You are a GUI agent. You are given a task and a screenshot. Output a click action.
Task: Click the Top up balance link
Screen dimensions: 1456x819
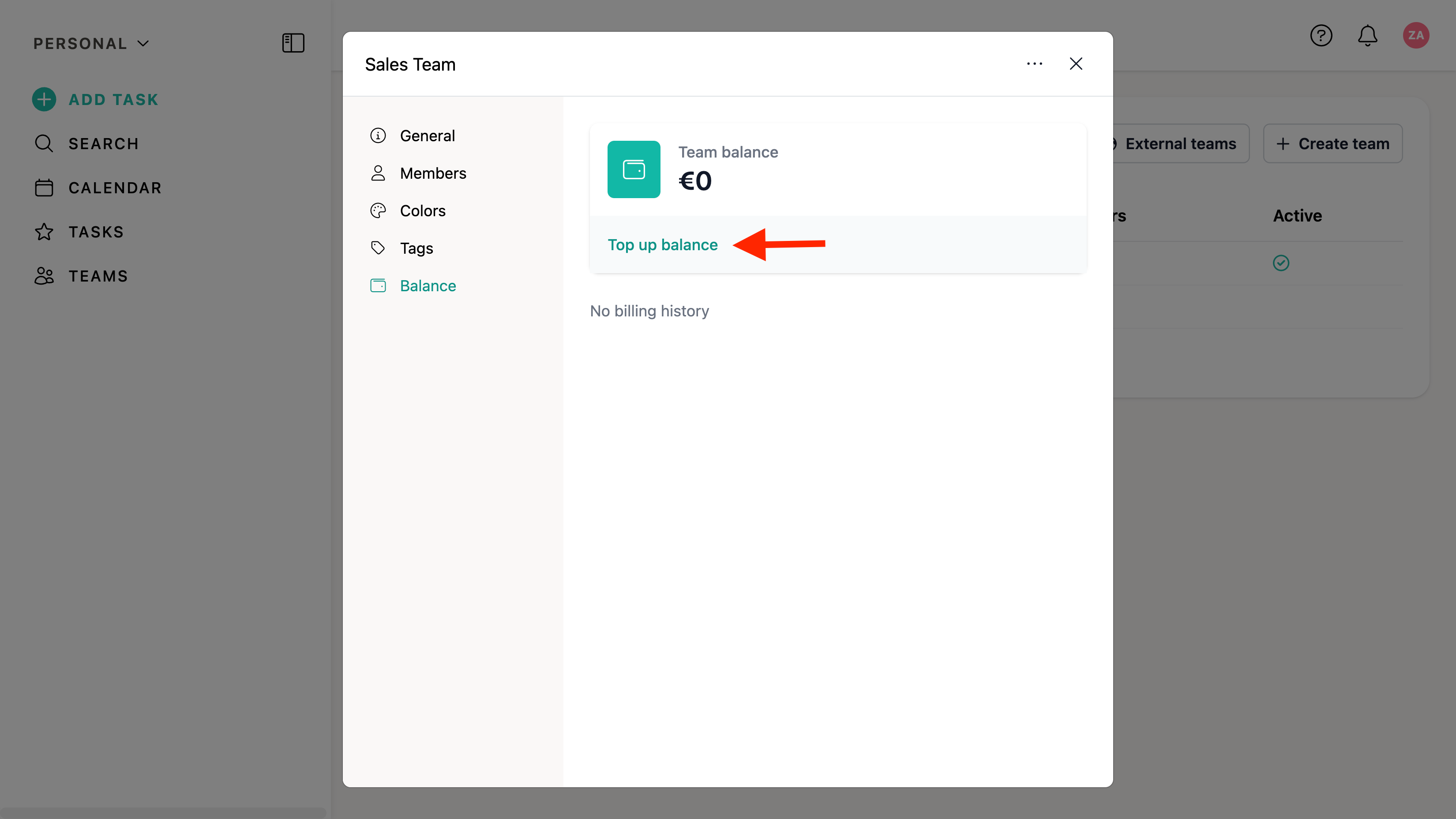coord(662,245)
